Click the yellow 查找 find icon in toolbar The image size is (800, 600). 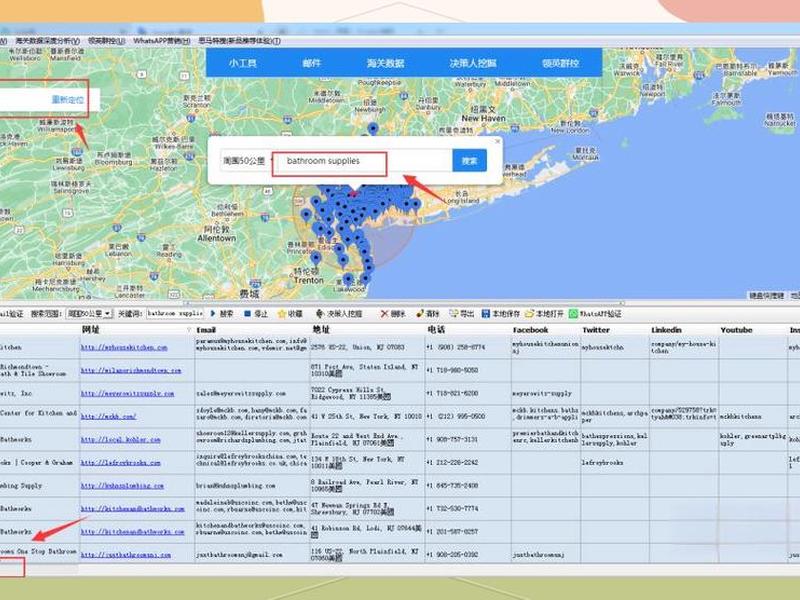420,314
